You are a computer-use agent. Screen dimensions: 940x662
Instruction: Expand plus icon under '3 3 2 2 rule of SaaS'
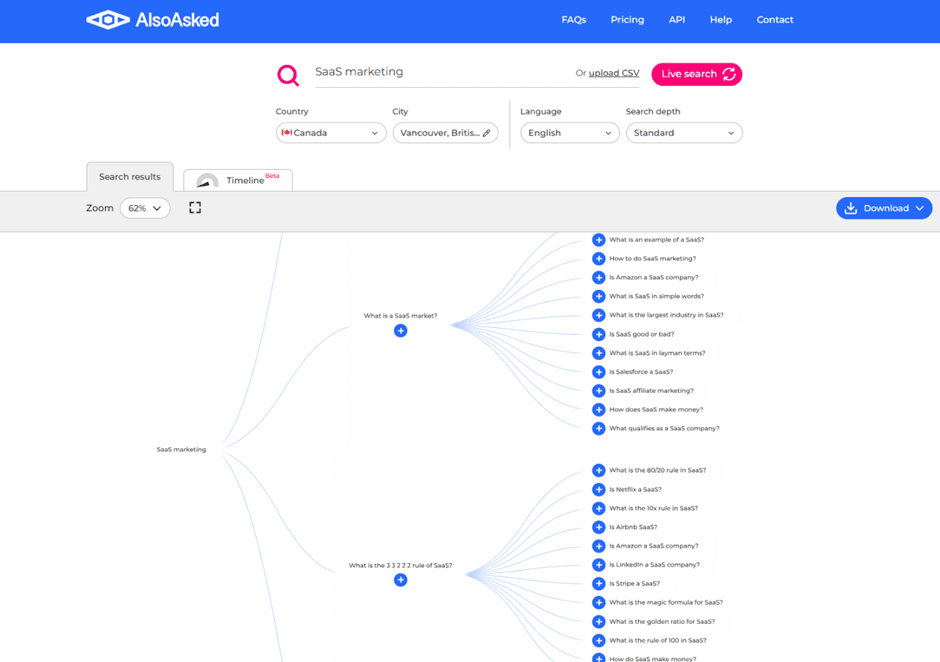coord(400,580)
